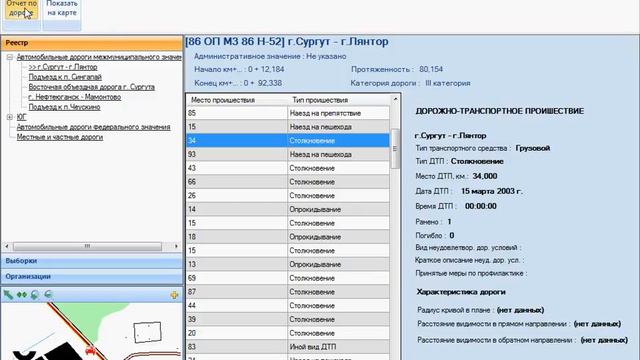Image resolution: width=640 pixels, height=360 pixels.
Task: Click the 'Дата ДТП: 15 марта 2003 г.' field
Action: coord(469,191)
